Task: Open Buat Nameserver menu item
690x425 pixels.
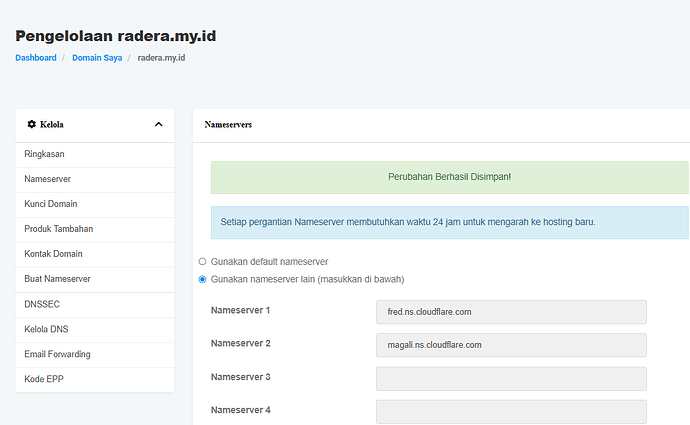Action: coord(95,280)
